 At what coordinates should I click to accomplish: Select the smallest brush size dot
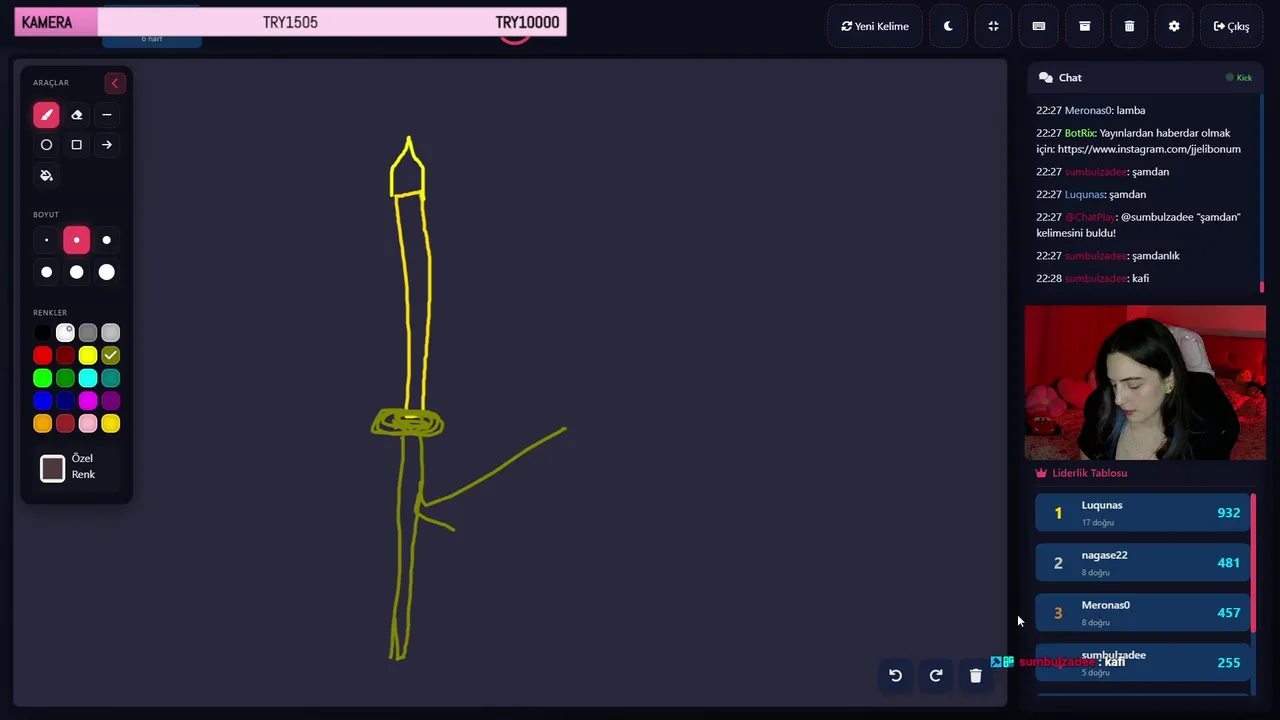coord(46,240)
